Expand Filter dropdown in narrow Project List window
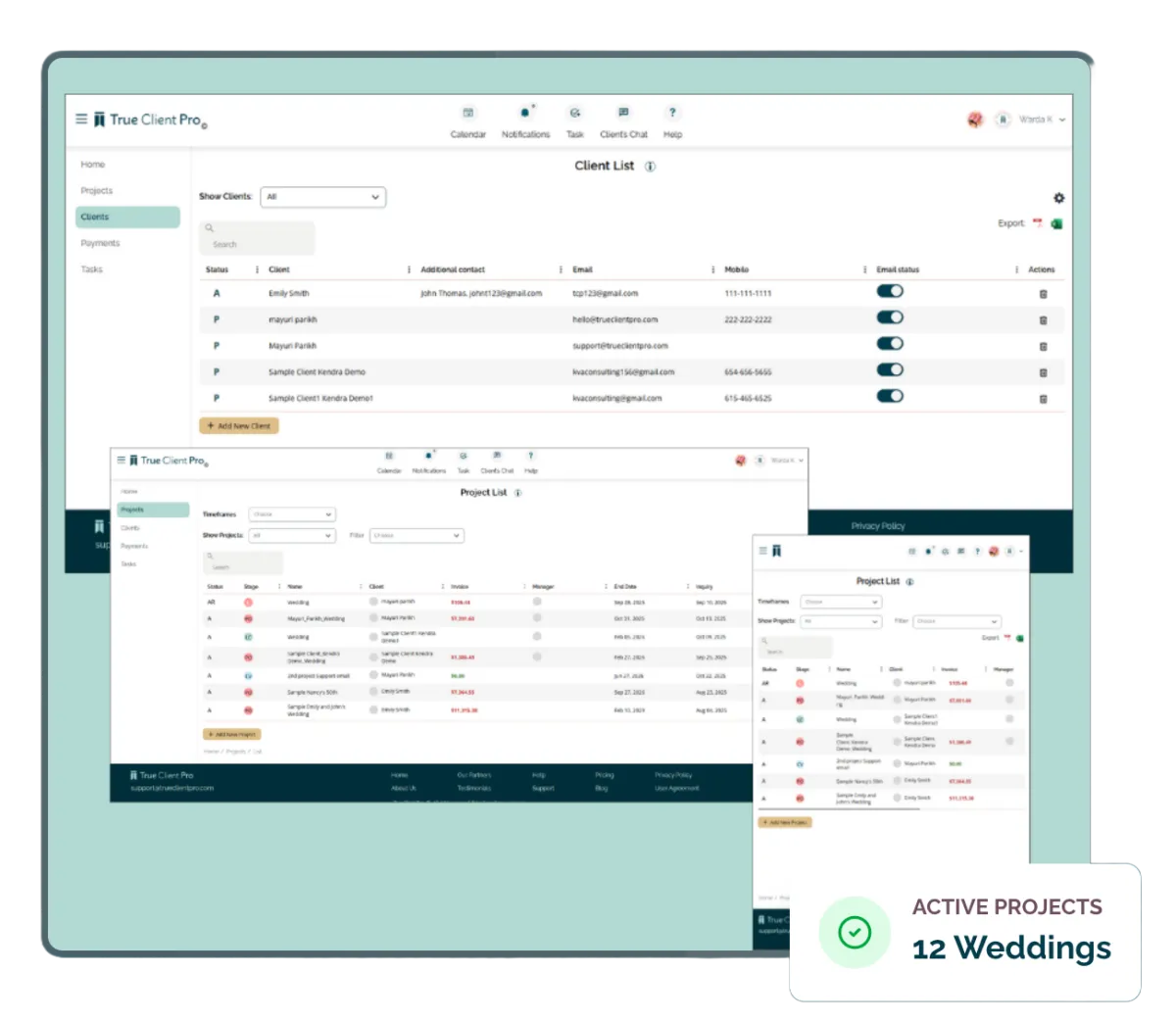 pos(956,621)
